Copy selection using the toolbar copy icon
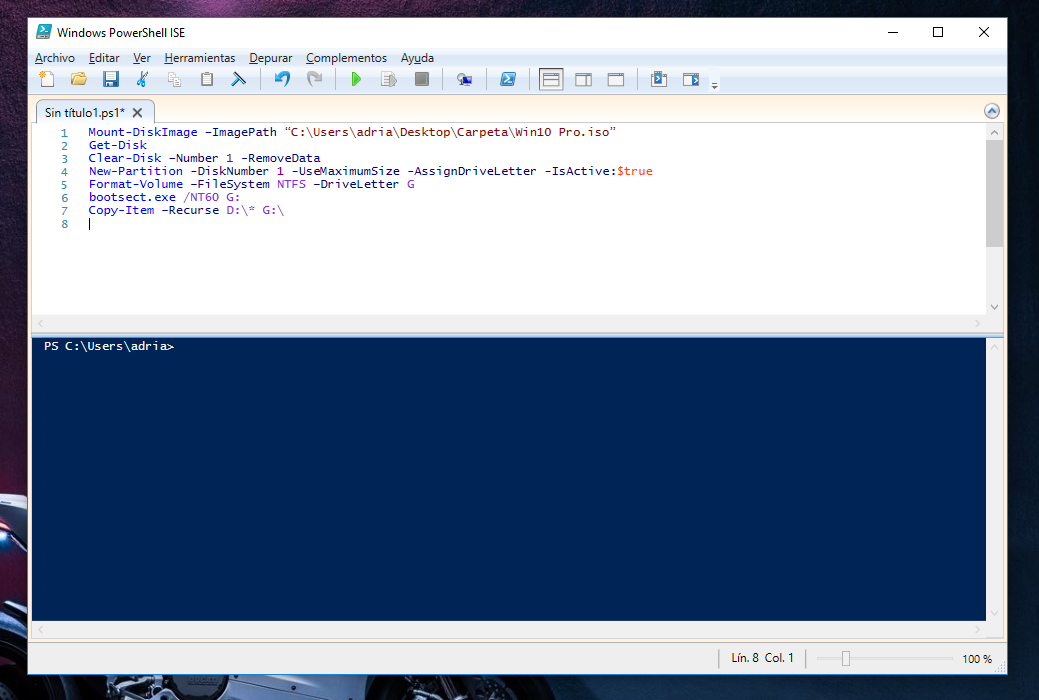 point(174,80)
